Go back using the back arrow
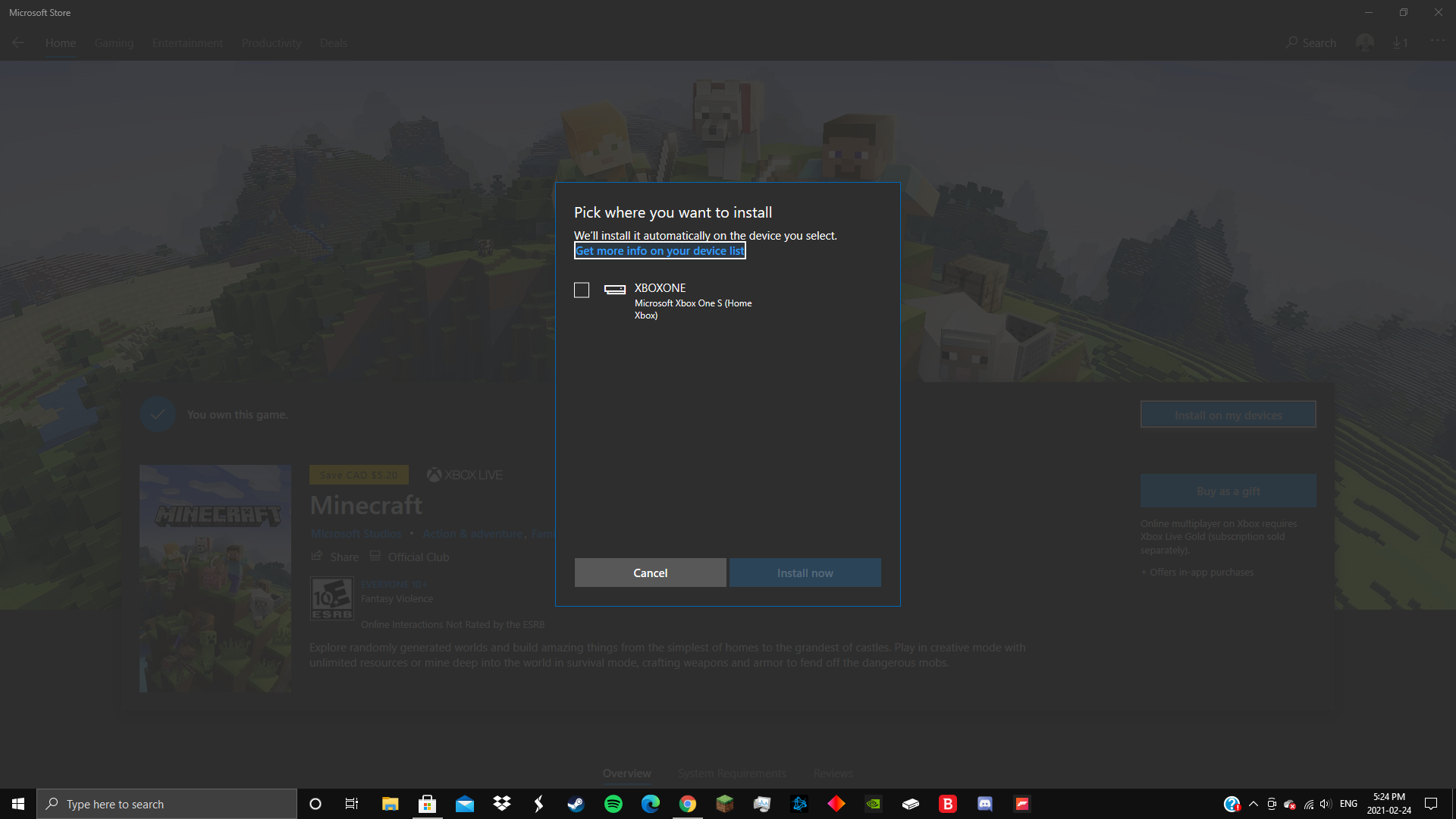This screenshot has height=819, width=1456. click(18, 43)
